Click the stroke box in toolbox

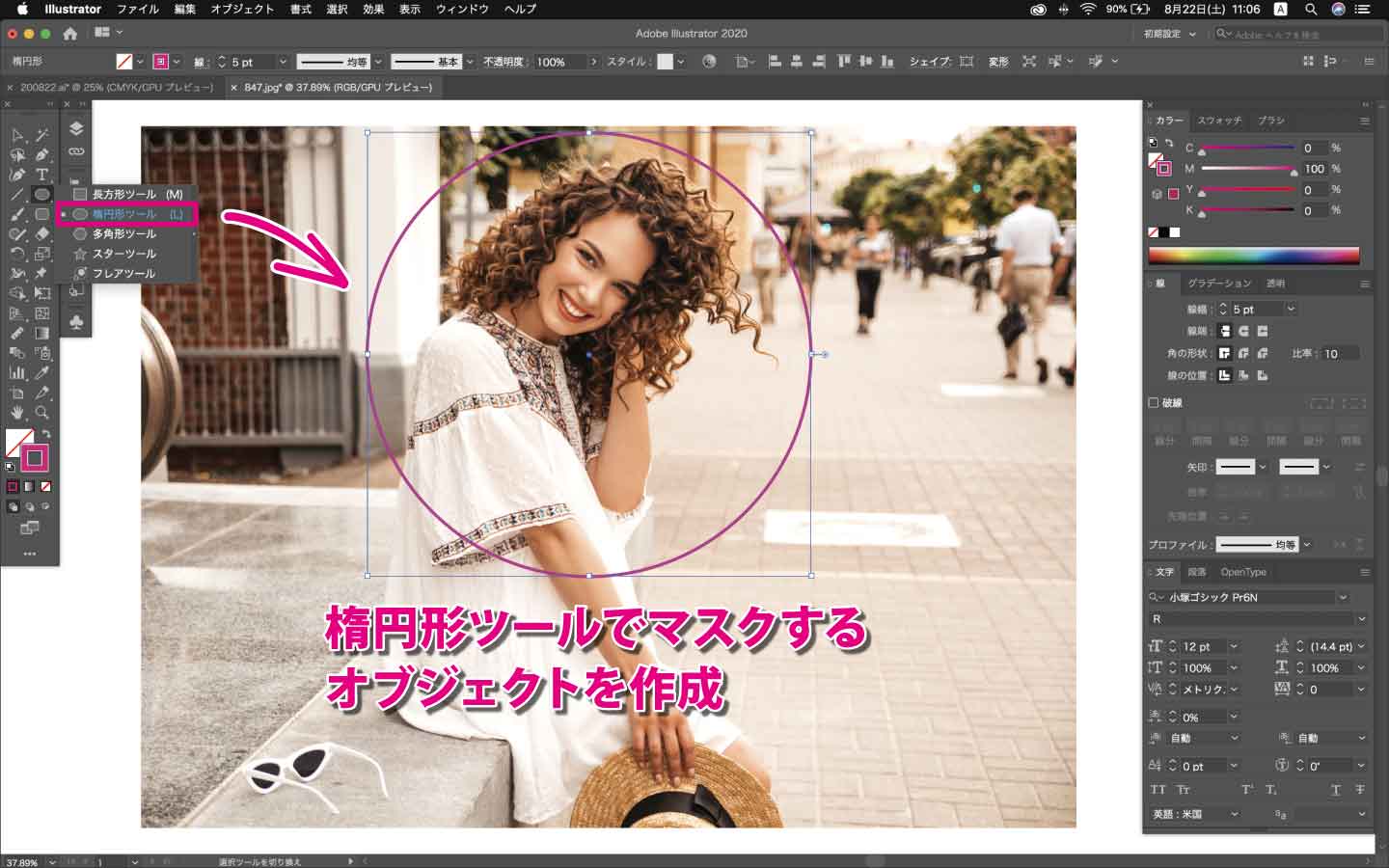click(x=35, y=458)
